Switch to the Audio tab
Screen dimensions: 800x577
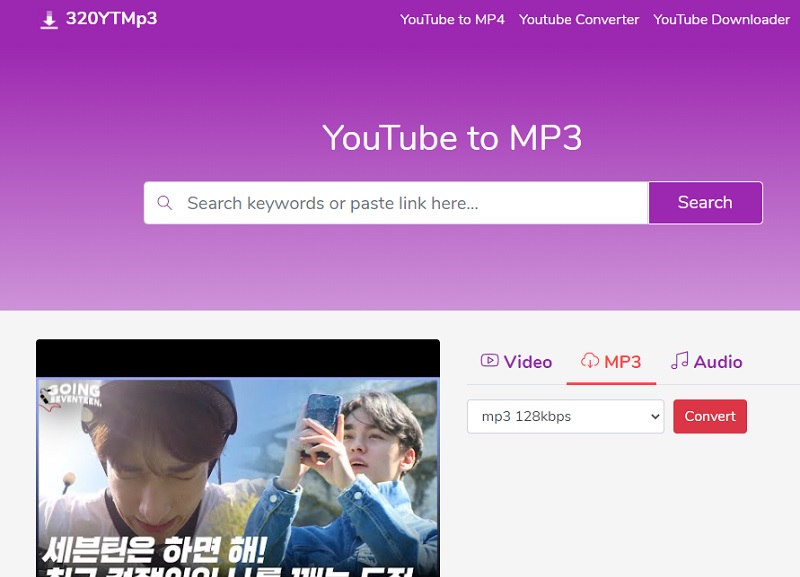[707, 362]
